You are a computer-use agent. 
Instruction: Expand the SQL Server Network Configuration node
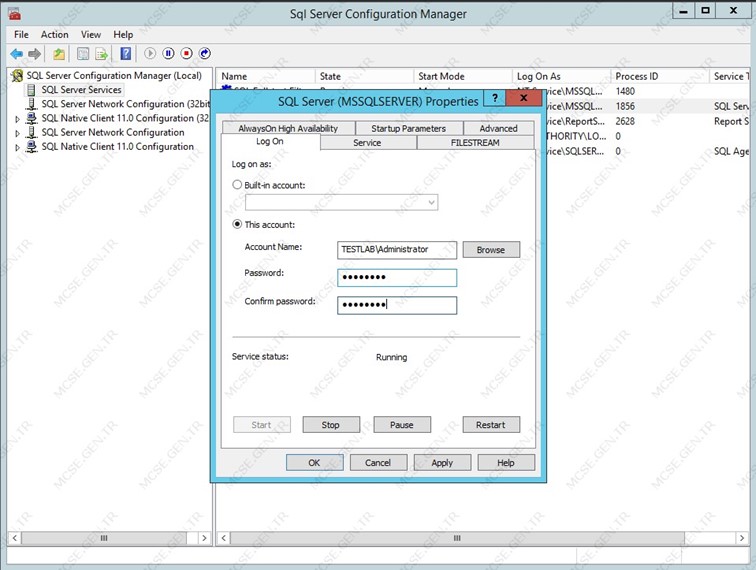17,133
